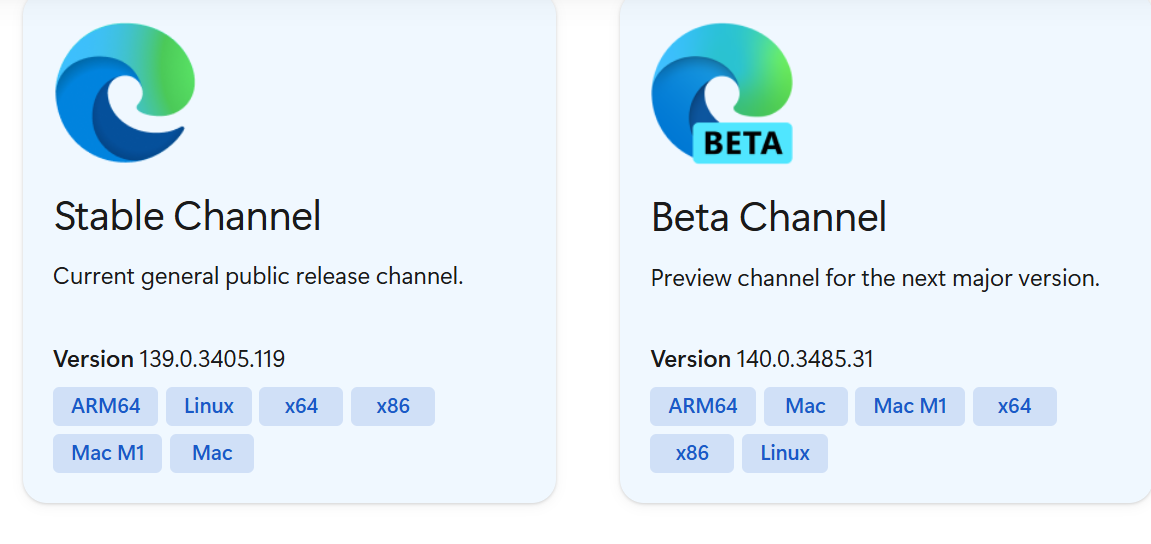Pick Mac in Stable Channel
The width and height of the screenshot is (1151, 544).
(212, 453)
